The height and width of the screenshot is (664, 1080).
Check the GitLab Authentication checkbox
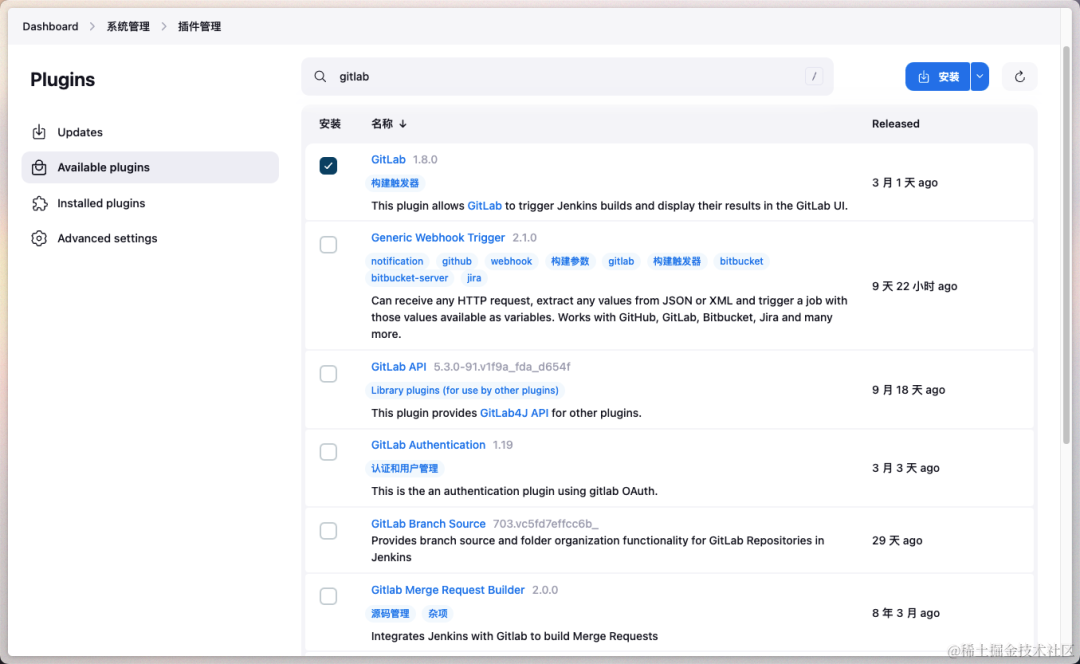coord(329,452)
